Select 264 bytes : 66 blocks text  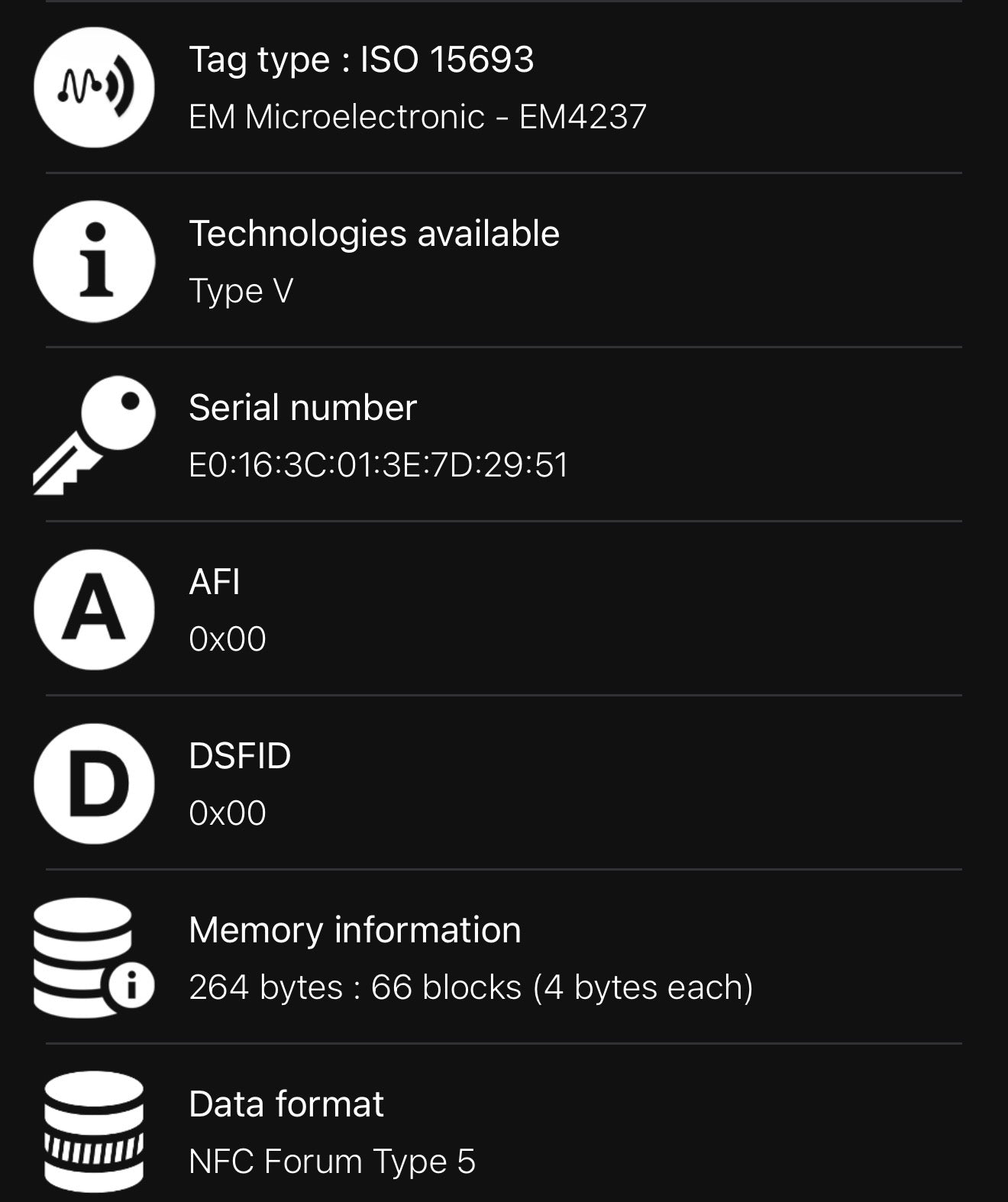pyautogui.click(x=355, y=987)
